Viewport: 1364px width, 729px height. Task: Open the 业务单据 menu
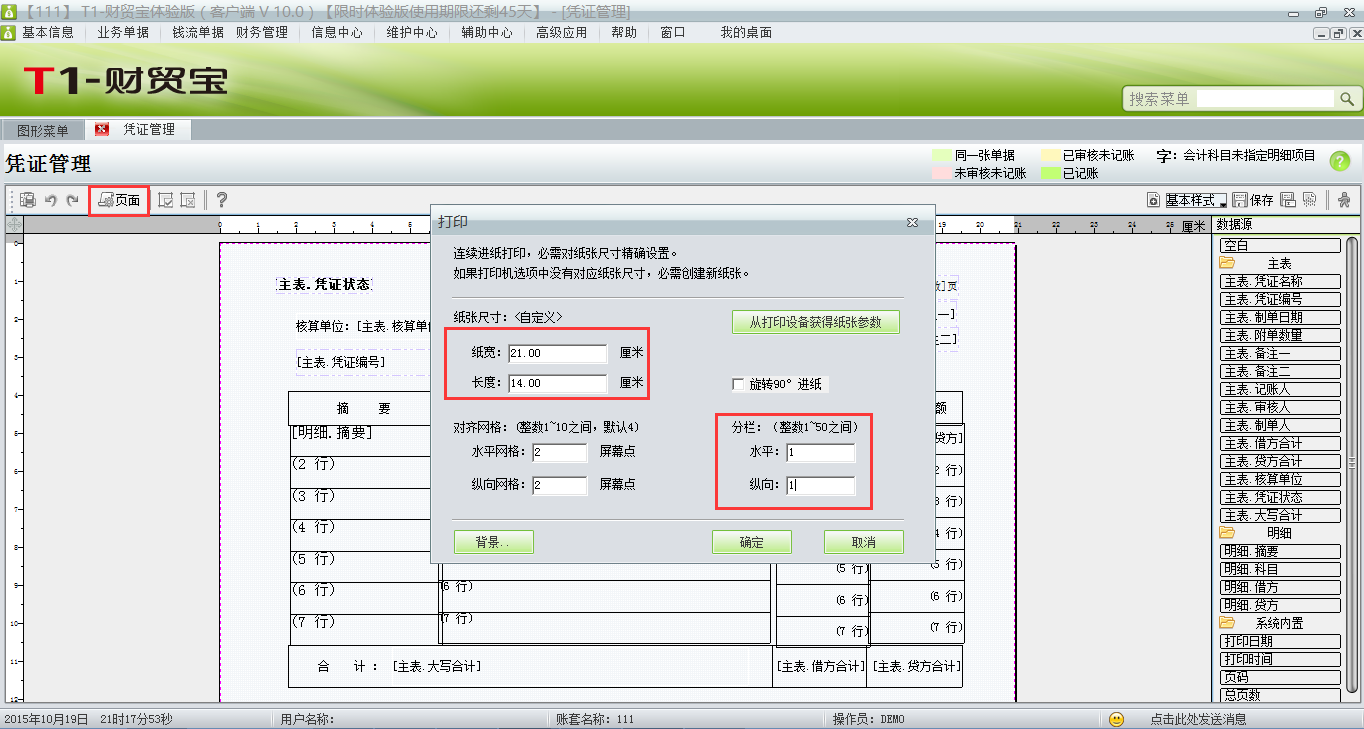(x=123, y=32)
